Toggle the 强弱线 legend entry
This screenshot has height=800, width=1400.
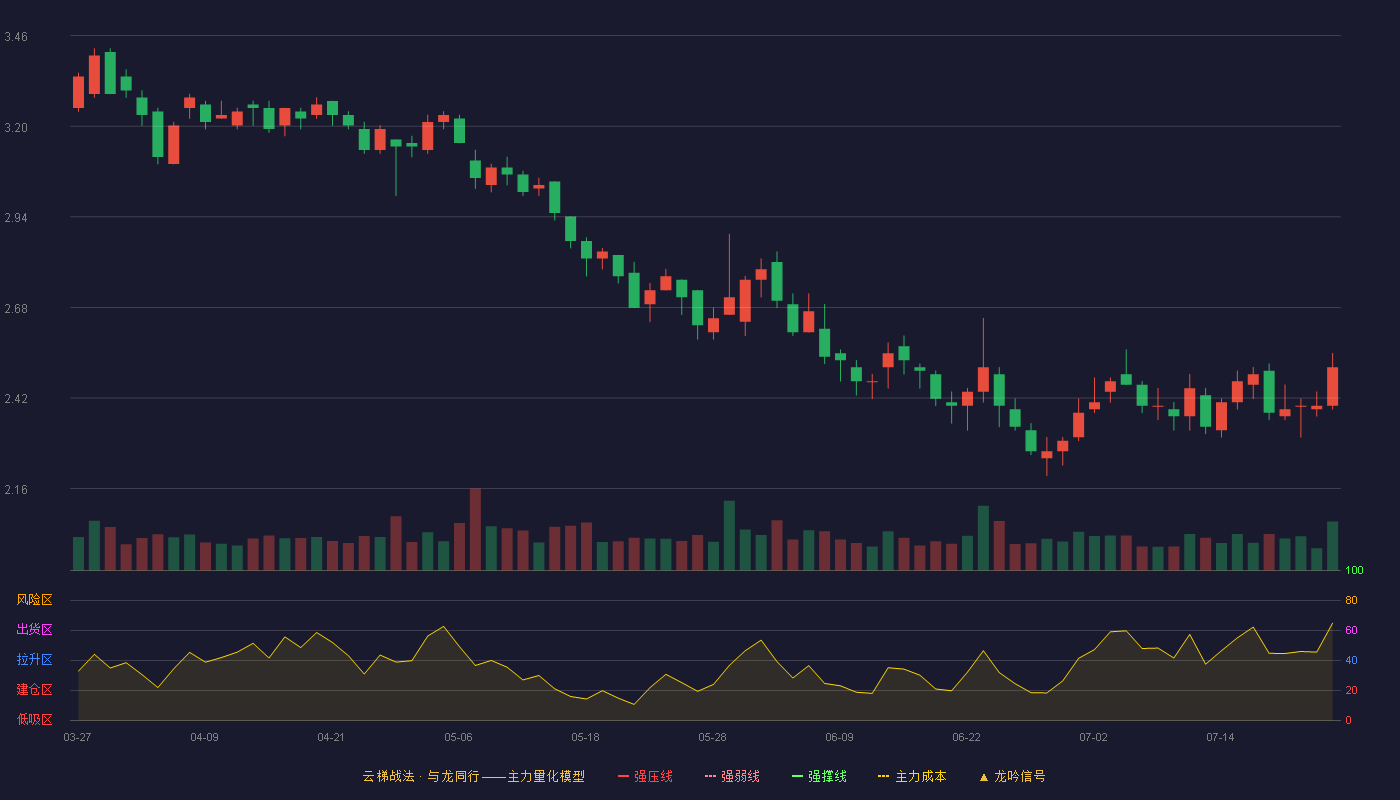click(x=732, y=776)
